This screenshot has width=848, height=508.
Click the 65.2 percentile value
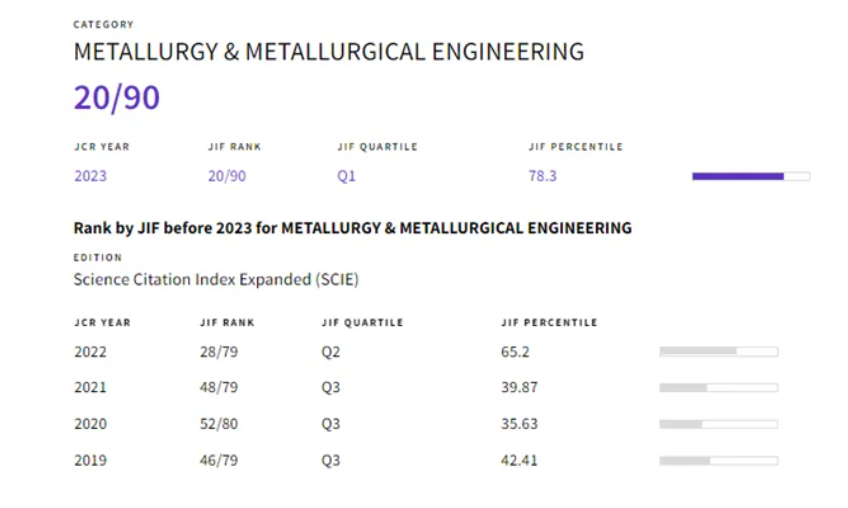coord(515,352)
